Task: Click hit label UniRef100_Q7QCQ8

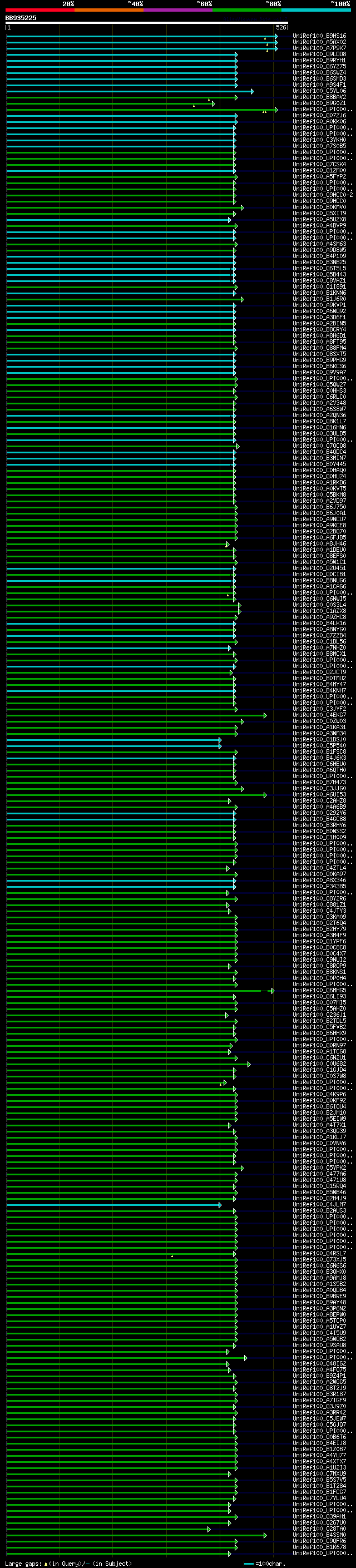Action: (319, 446)
